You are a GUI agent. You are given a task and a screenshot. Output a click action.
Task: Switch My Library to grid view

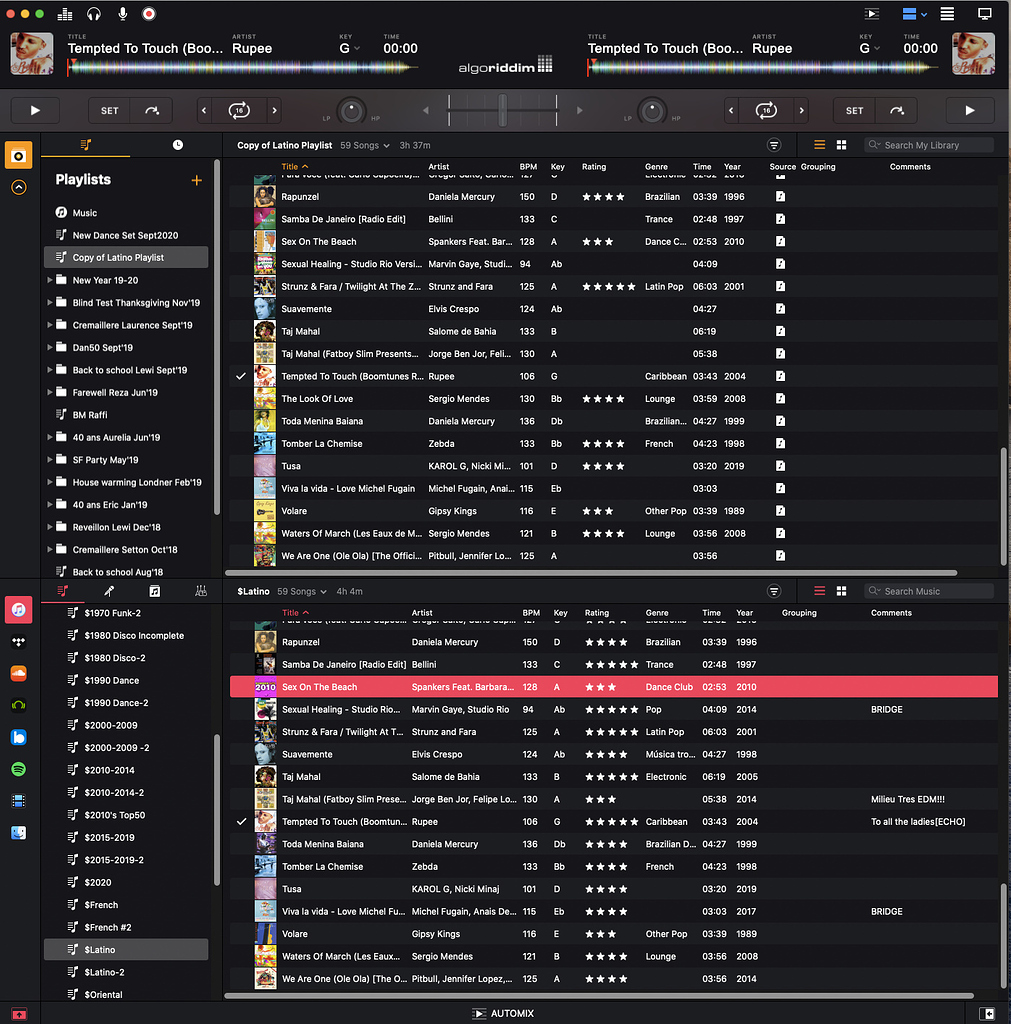841,144
